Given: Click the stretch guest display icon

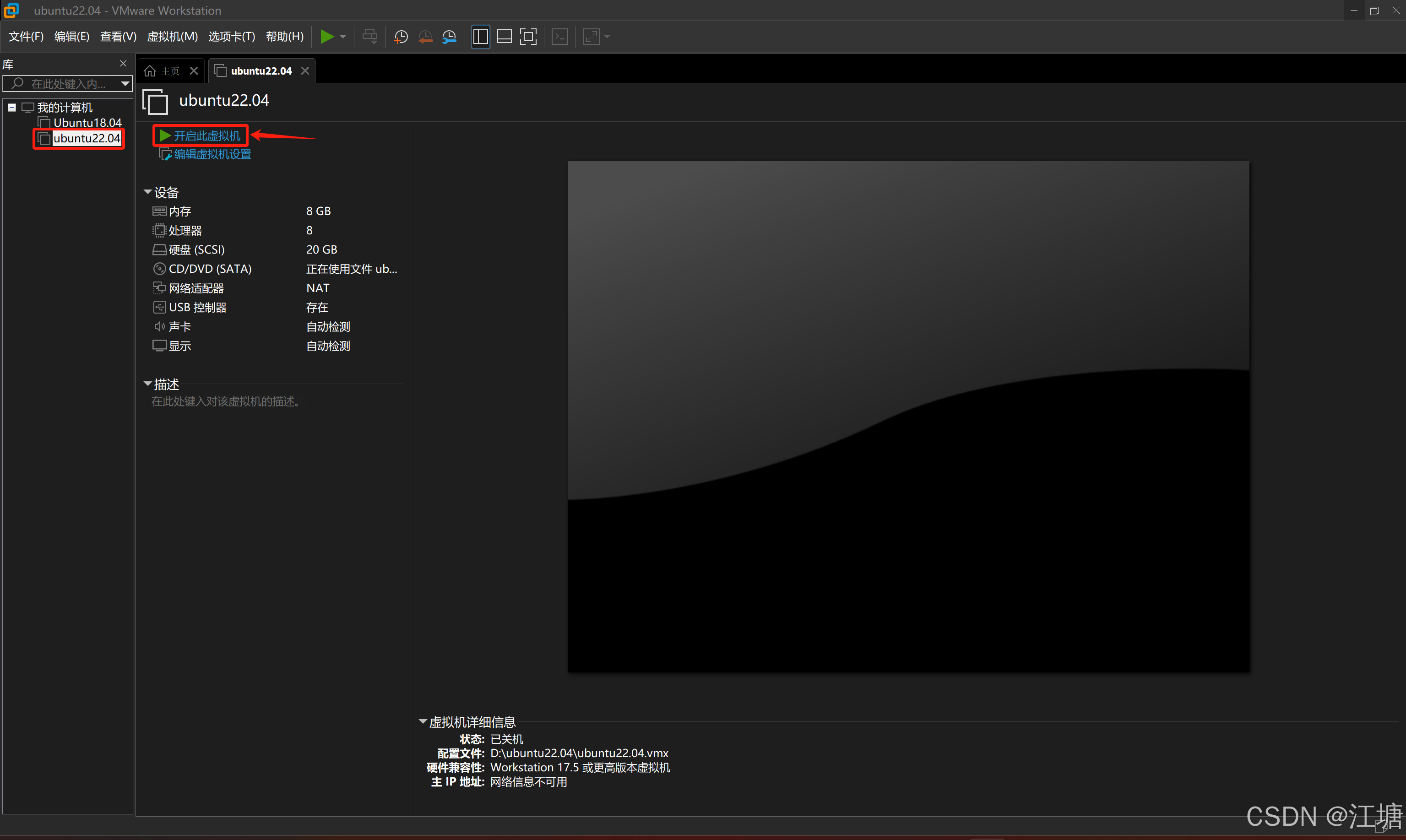Looking at the screenshot, I should [591, 37].
